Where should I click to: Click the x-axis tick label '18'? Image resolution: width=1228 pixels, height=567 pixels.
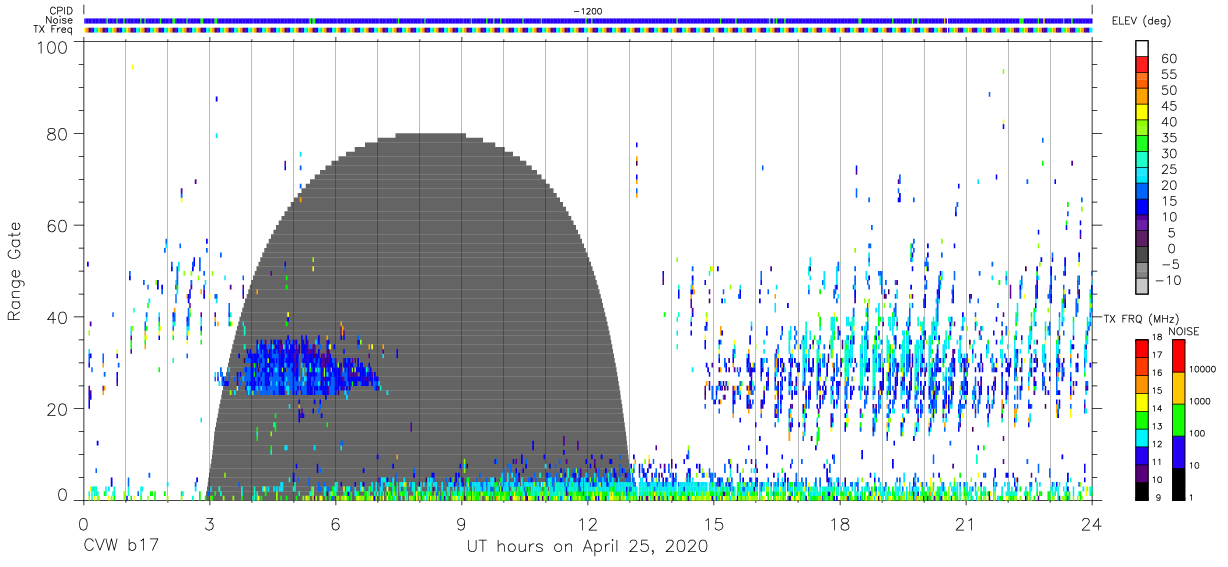click(840, 524)
